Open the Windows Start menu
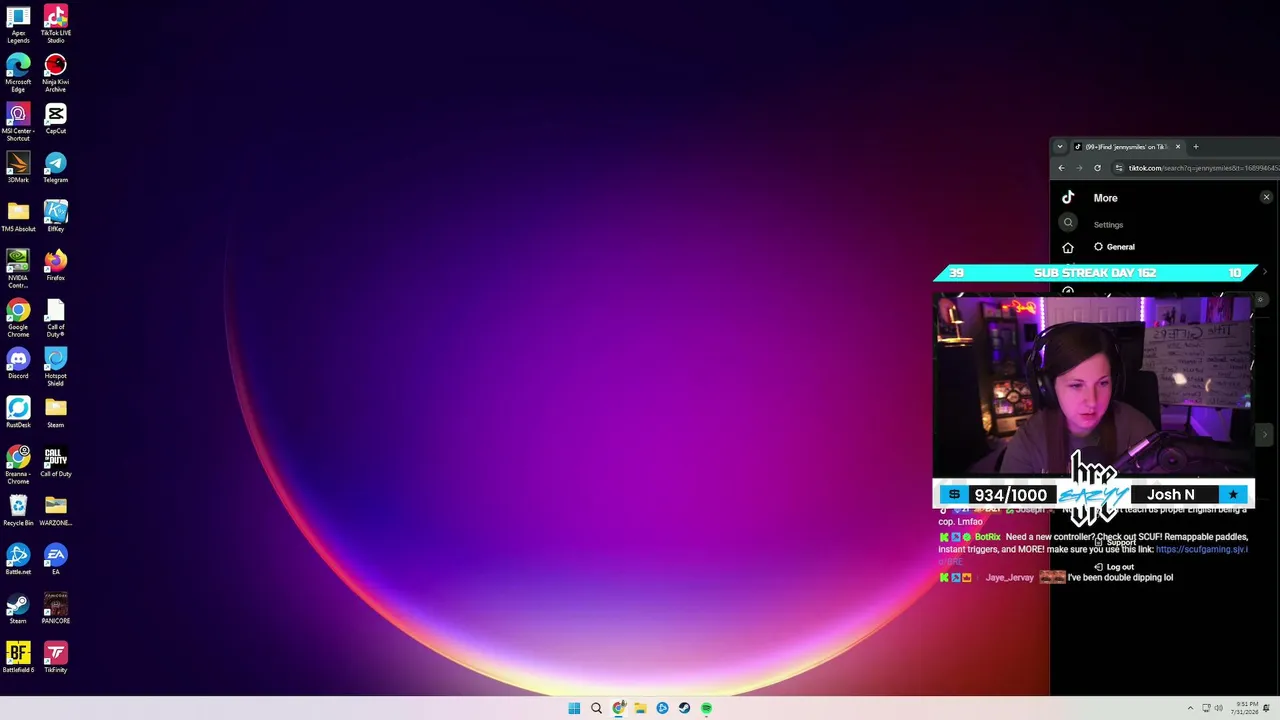The width and height of the screenshot is (1280, 720). (574, 708)
